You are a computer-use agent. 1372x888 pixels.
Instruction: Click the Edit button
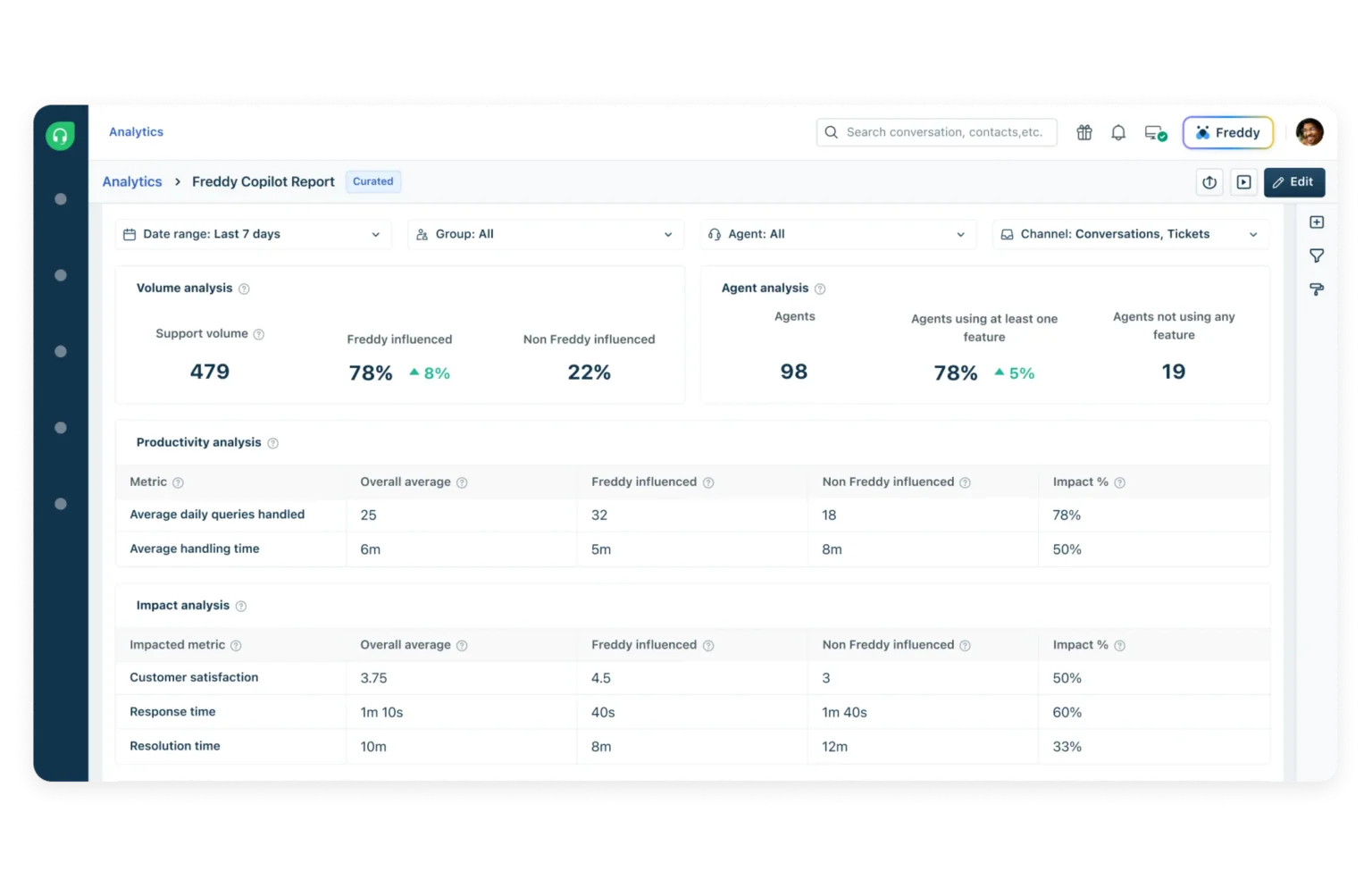(1293, 182)
